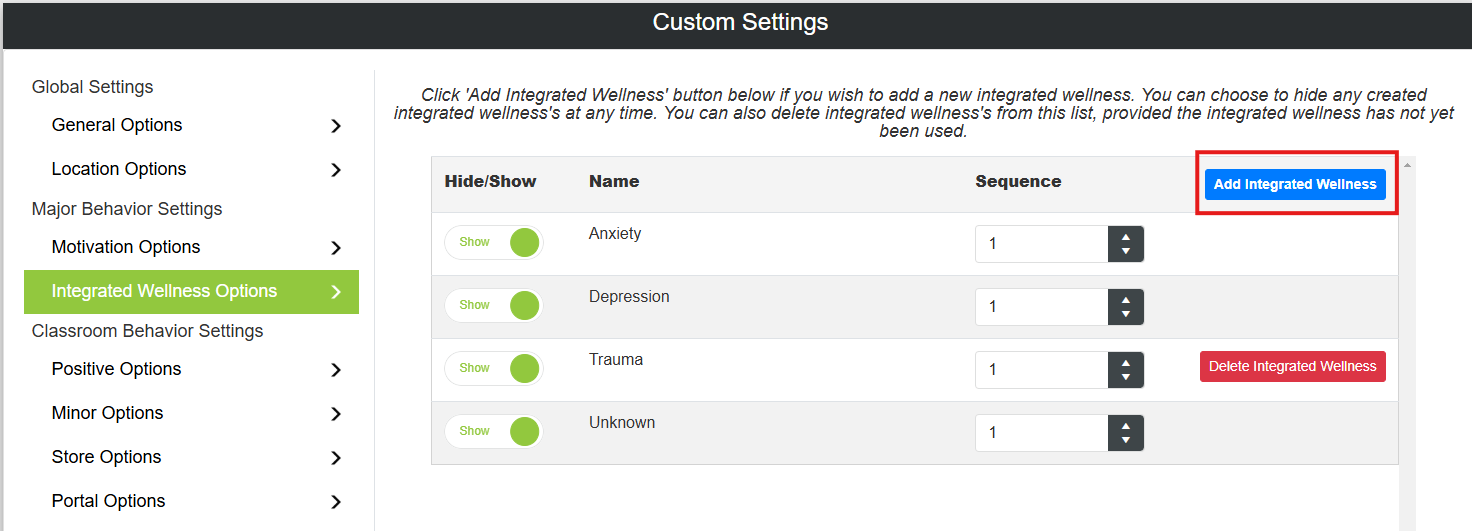
Task: Decrease the Depression sequence with down arrow
Action: (x=1126, y=314)
